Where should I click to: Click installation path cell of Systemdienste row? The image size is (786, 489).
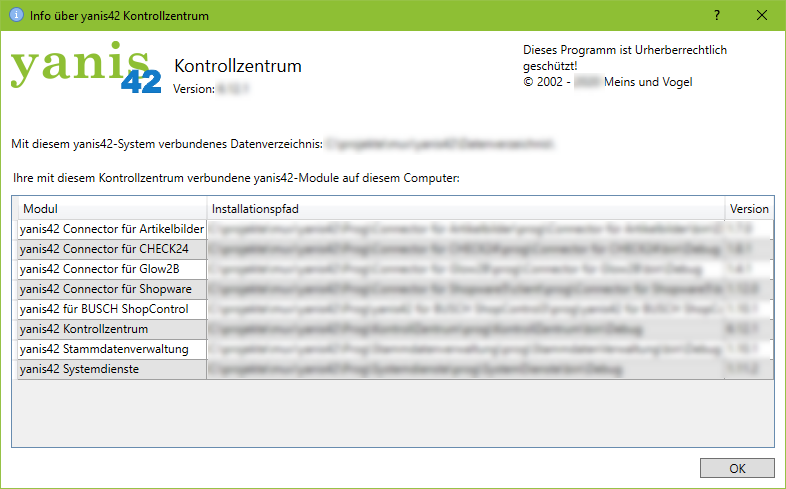click(466, 369)
